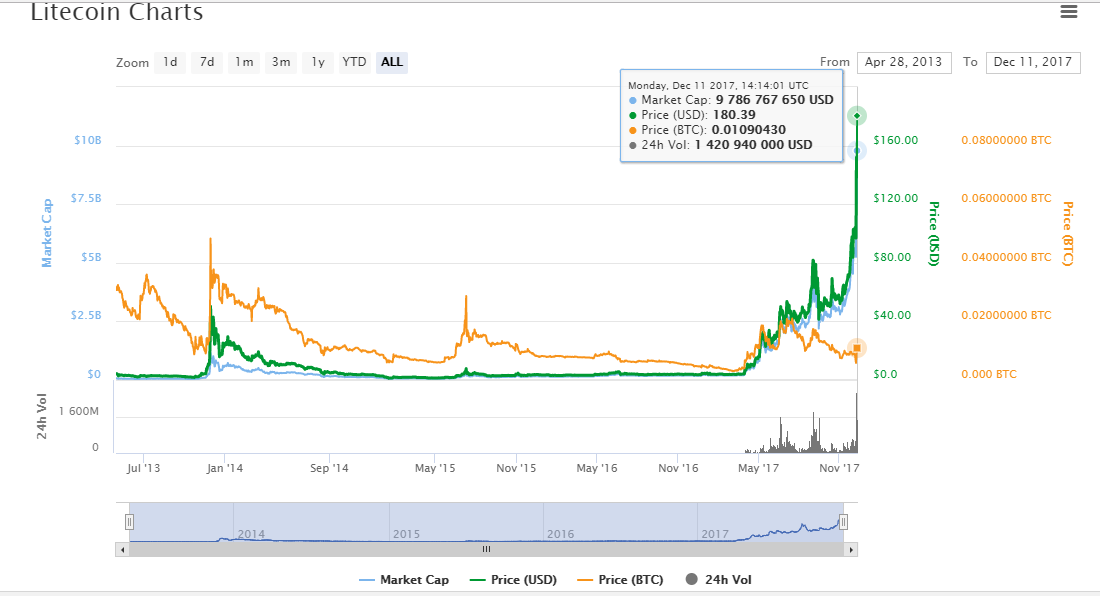Click the Nov '17 date axis label
The height and width of the screenshot is (596, 1100).
point(839,468)
